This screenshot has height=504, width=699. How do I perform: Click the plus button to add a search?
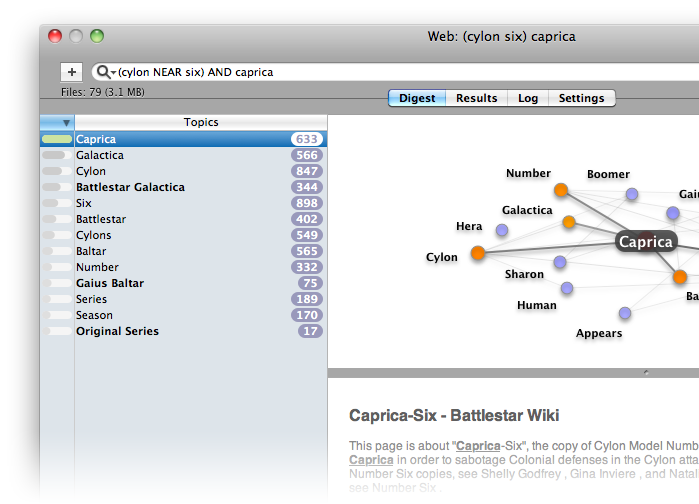click(x=71, y=72)
